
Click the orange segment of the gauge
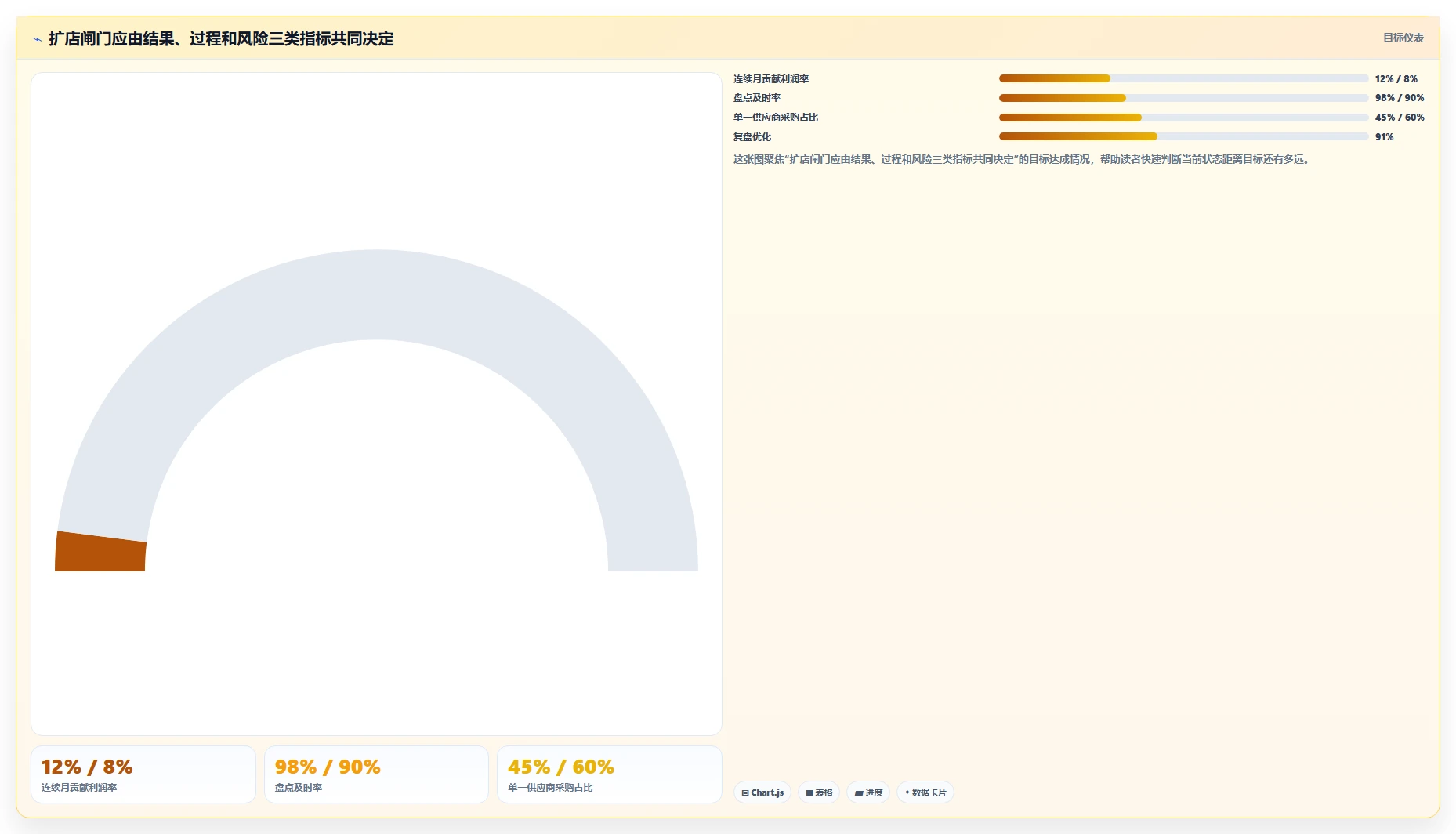click(x=100, y=553)
